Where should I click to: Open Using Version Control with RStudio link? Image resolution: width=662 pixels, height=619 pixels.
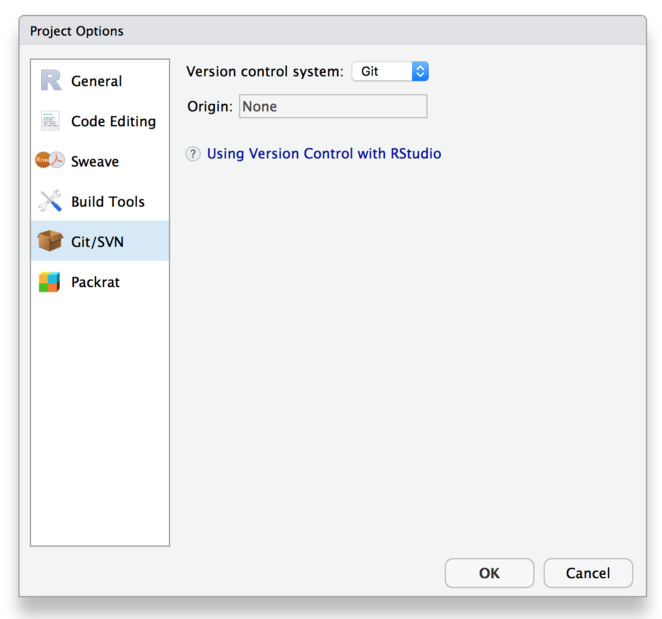[x=324, y=154]
